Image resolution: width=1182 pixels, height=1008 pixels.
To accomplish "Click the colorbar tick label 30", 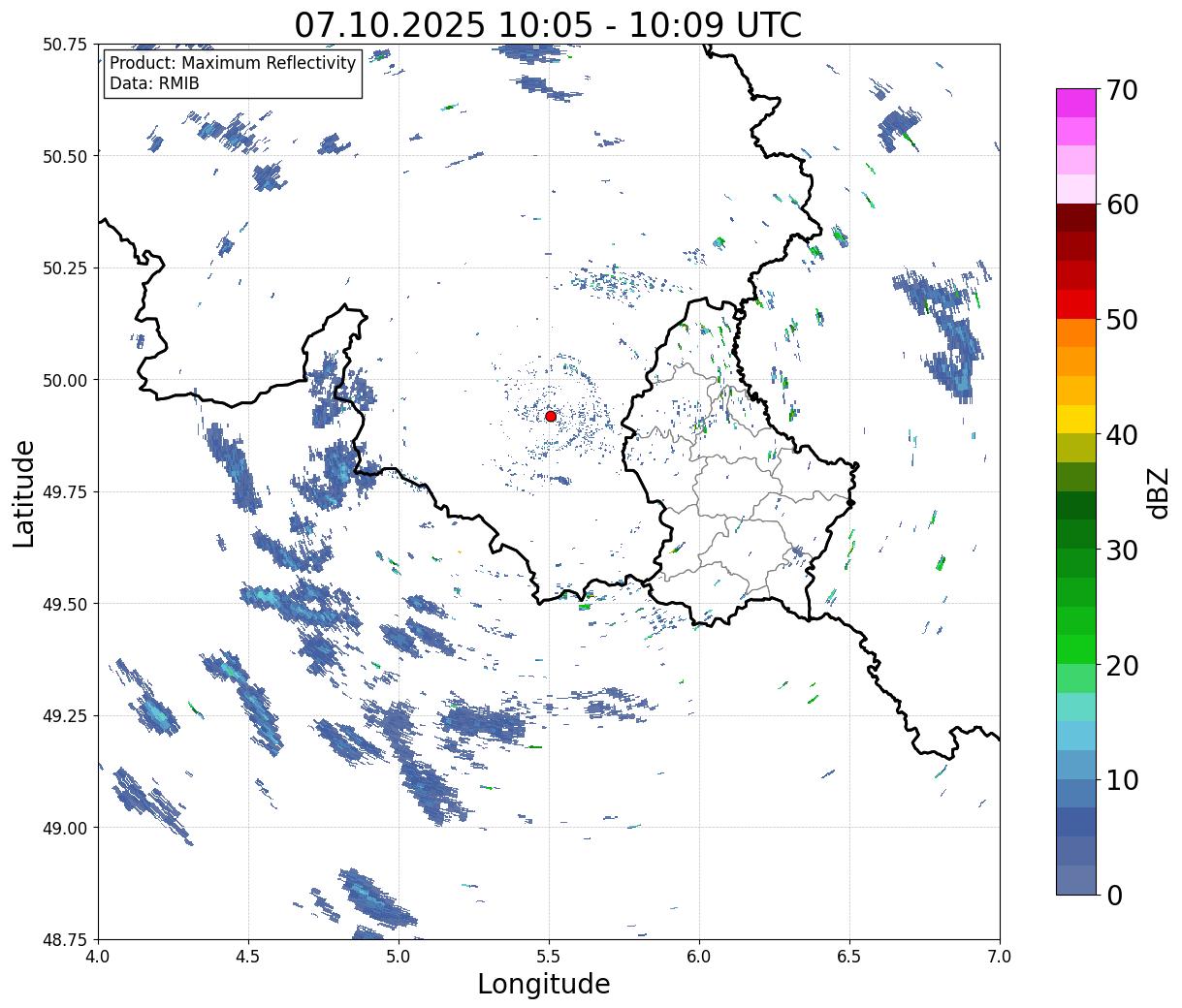I will click(1121, 550).
